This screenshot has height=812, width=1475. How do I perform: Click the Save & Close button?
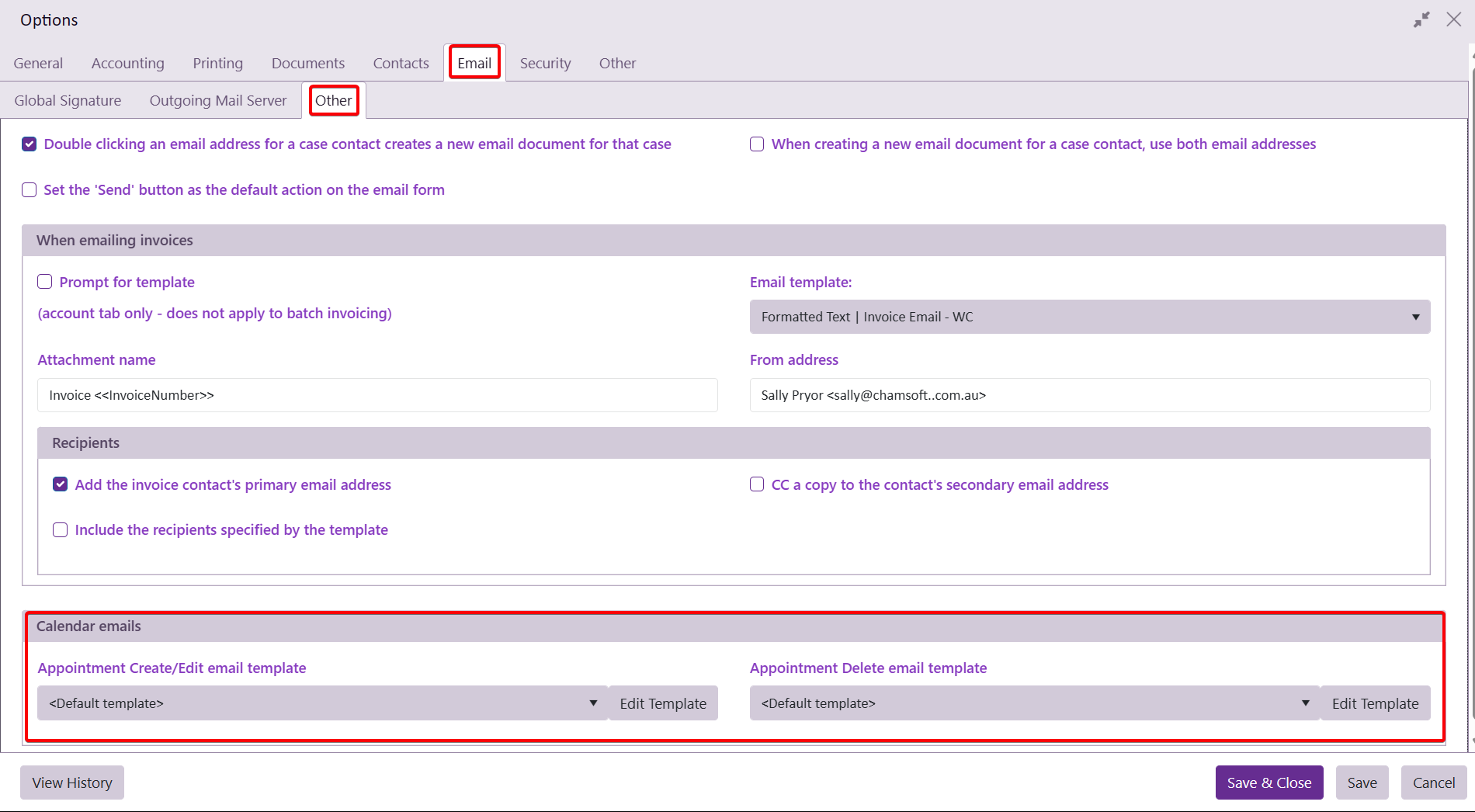click(x=1268, y=783)
